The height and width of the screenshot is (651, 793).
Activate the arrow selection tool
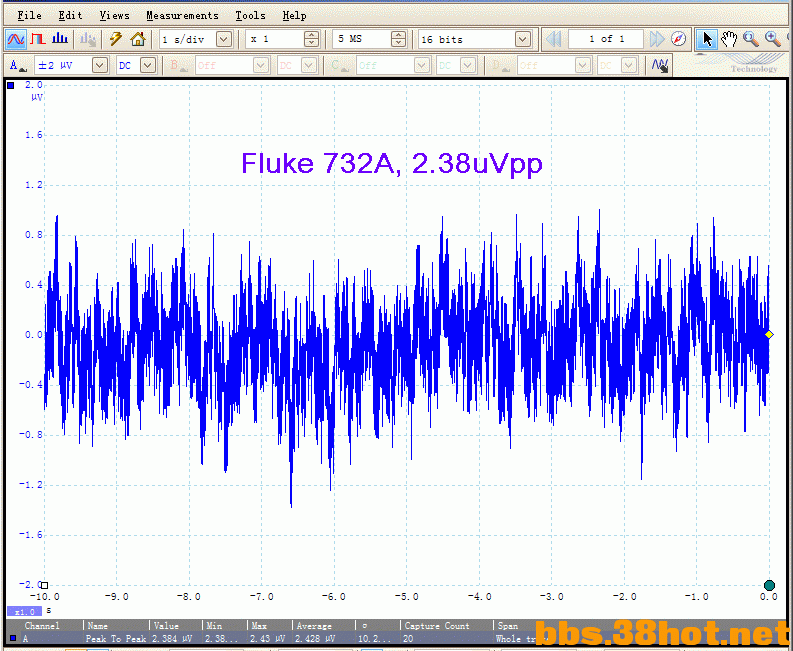(x=707, y=39)
